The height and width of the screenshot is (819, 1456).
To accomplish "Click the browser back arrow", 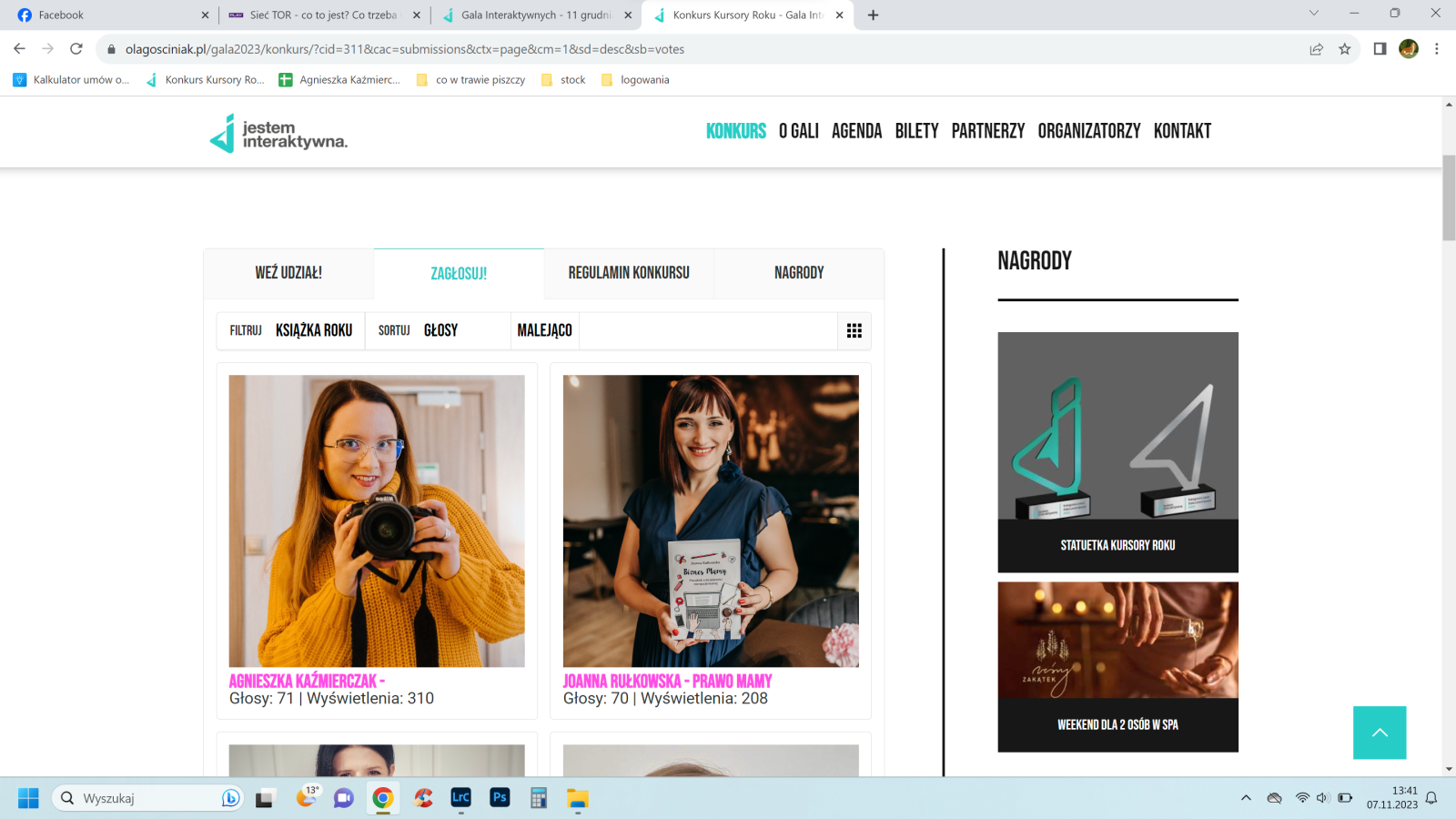I will click(18, 49).
